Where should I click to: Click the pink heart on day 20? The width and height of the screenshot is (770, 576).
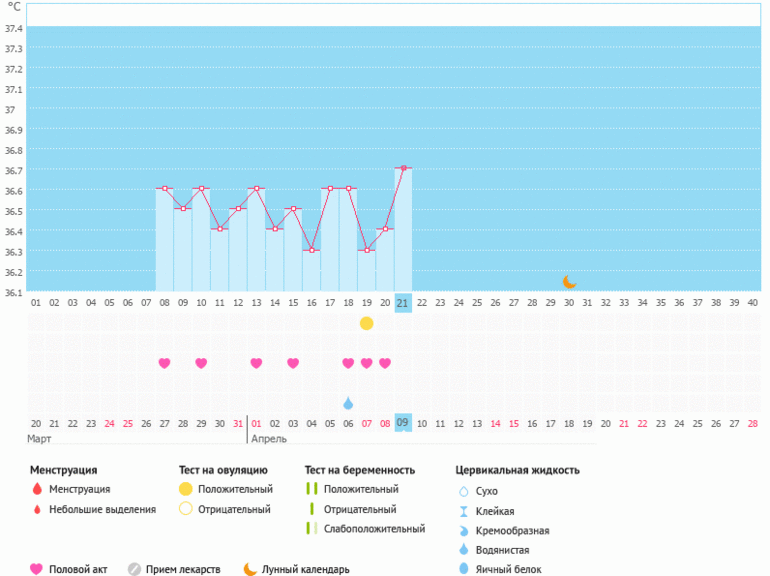click(x=385, y=363)
